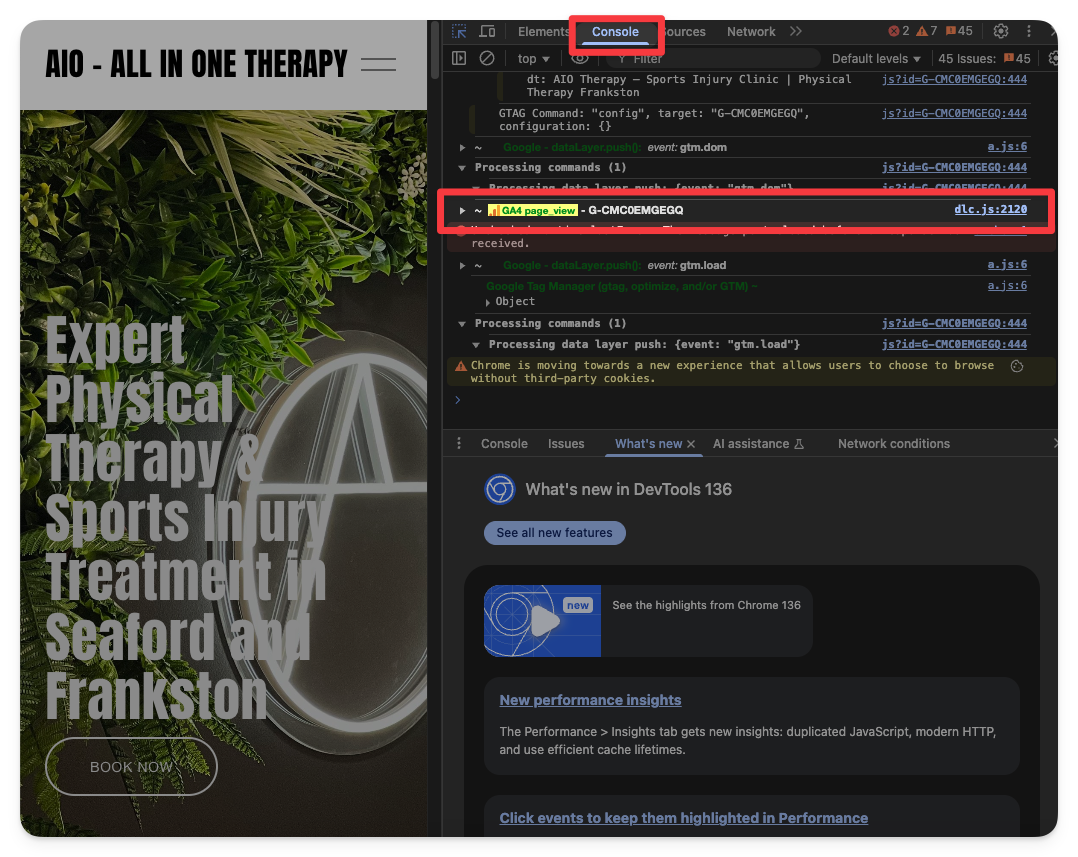1078x857 pixels.
Task: Open the Default levels dropdown
Action: 876,59
